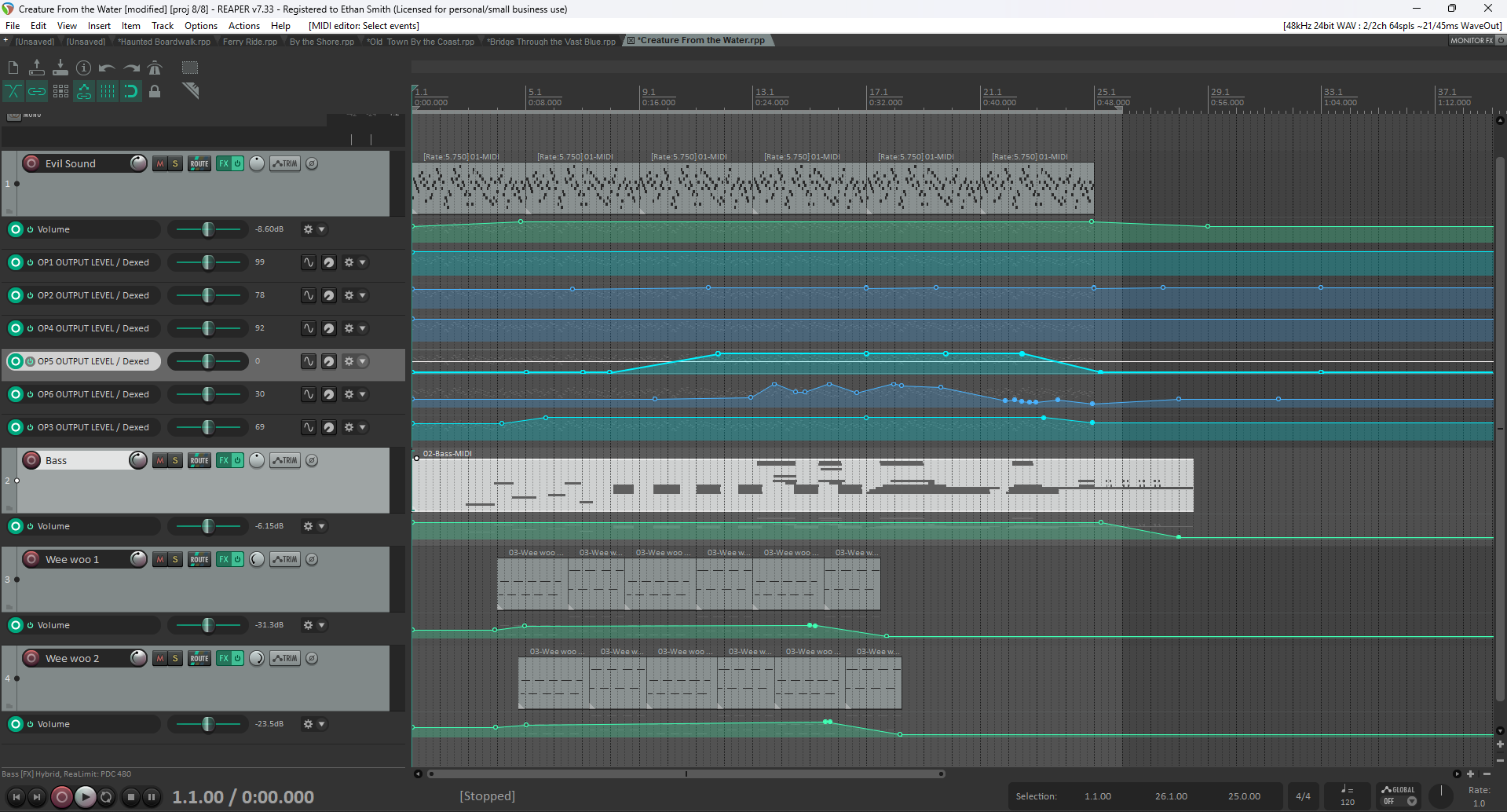Toggle the metronome icon in the toolbar
This screenshot has width=1507, height=812.
click(x=155, y=68)
